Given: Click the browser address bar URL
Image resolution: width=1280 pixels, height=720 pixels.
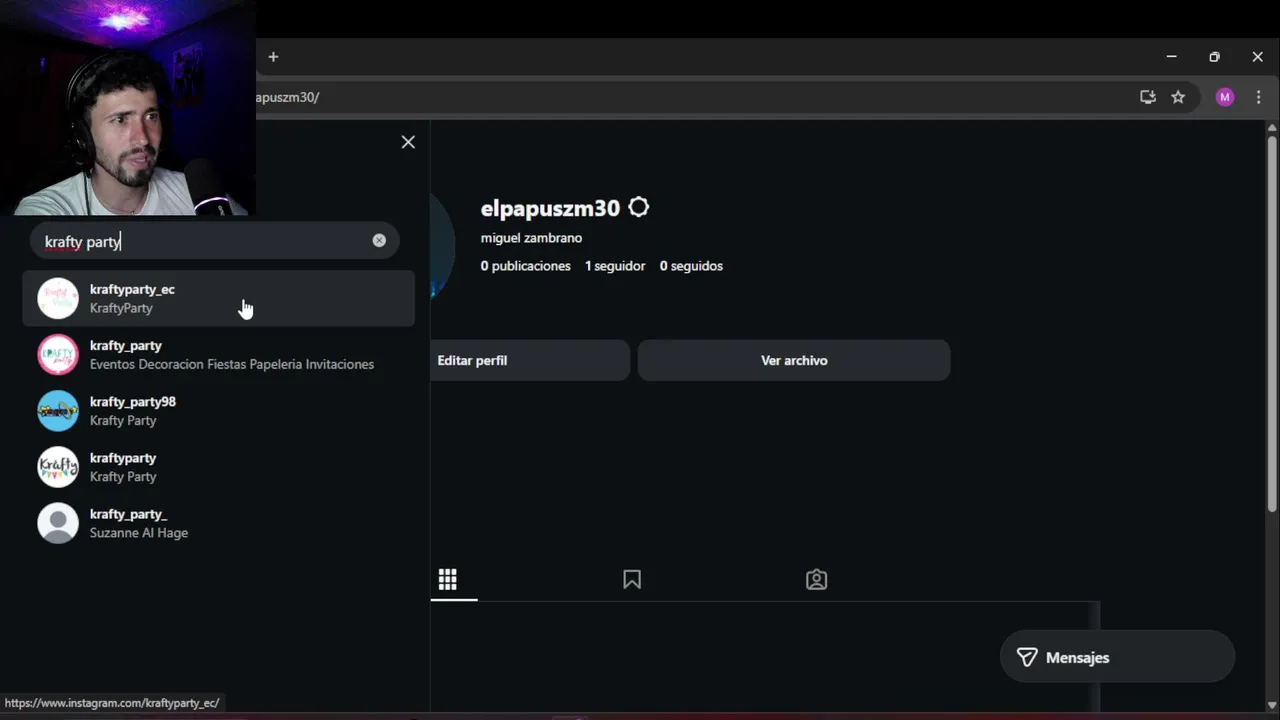Looking at the screenshot, I should [x=288, y=97].
